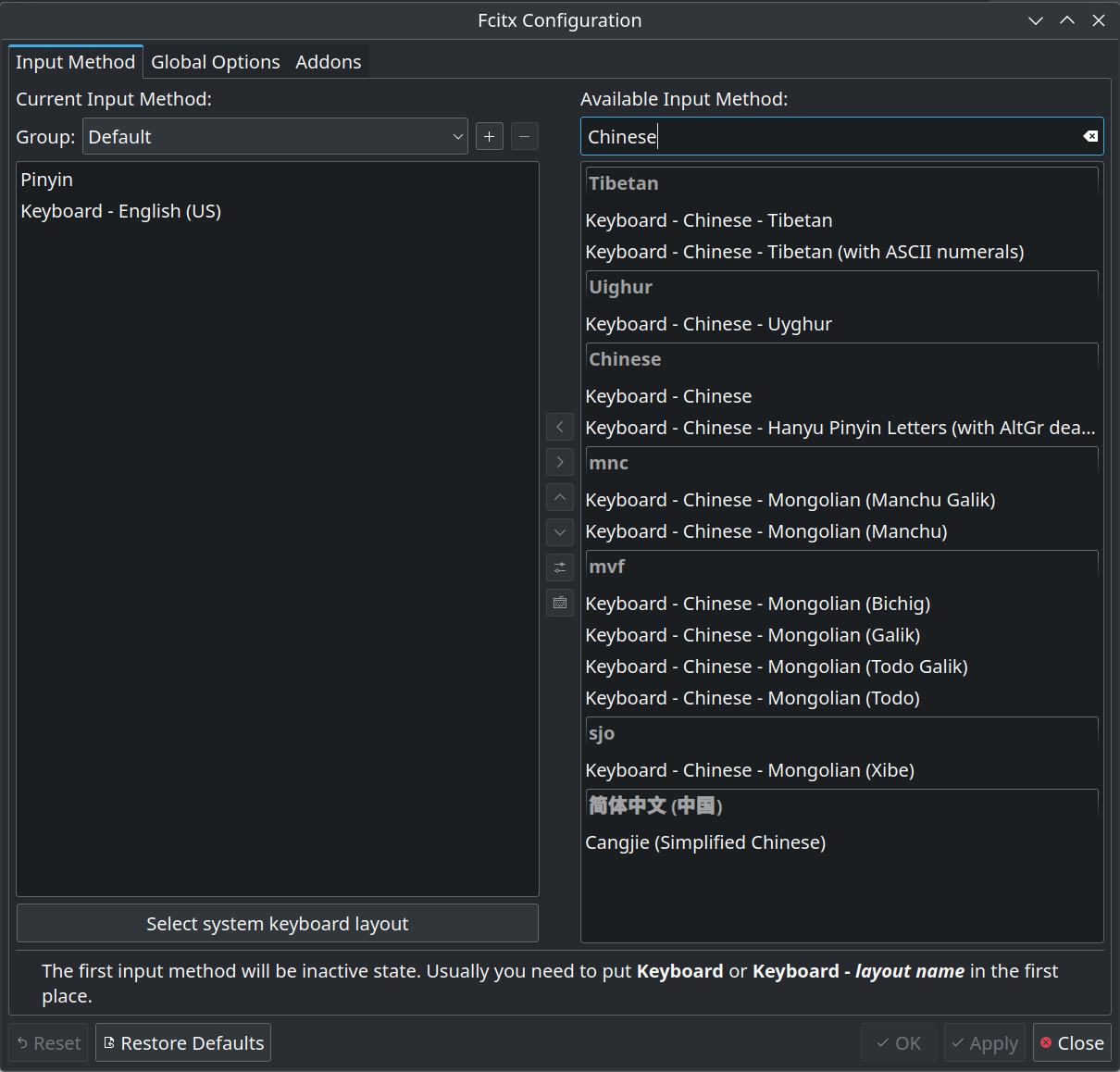Remove the current input method group
The image size is (1120, 1072).
coord(524,137)
